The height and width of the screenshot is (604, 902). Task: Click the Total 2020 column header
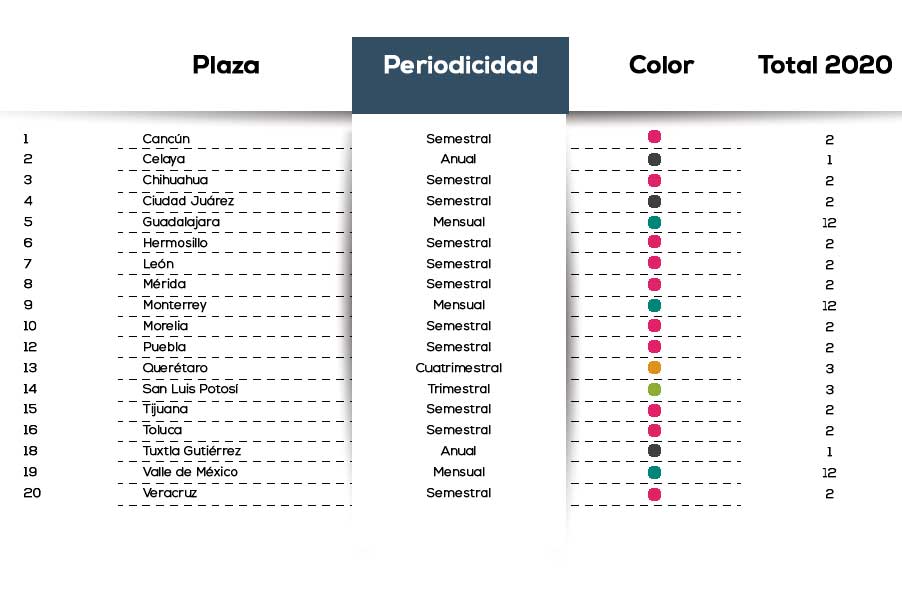[825, 65]
